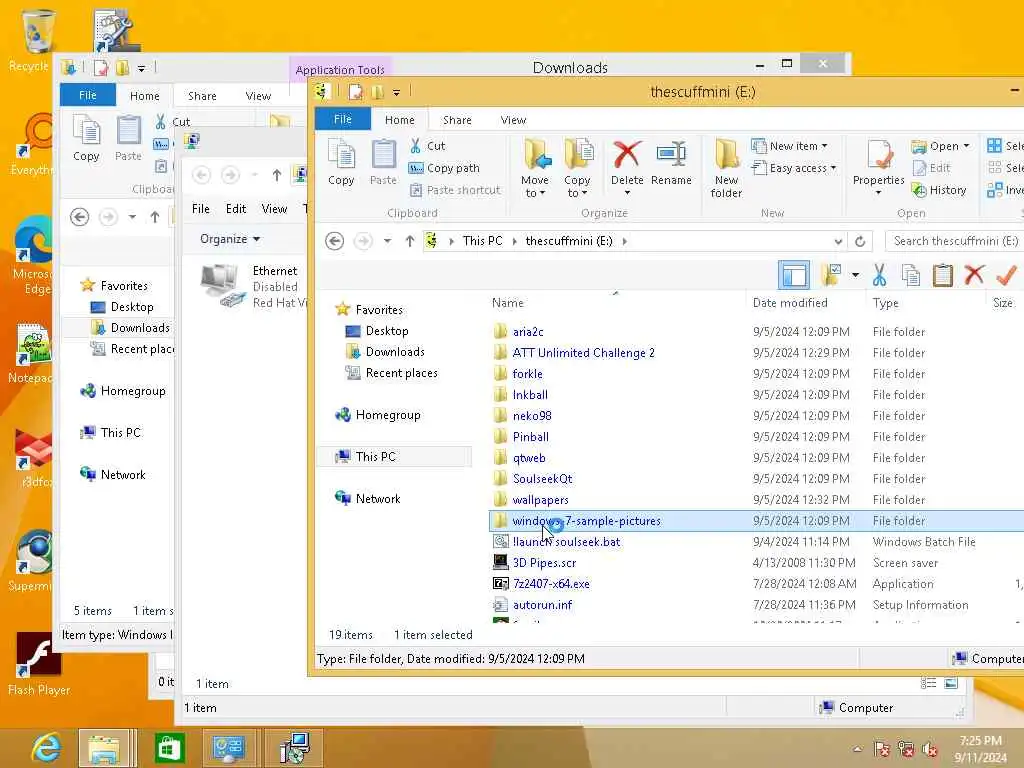Click New folder in ribbon
1024x768 pixels.
(x=726, y=168)
